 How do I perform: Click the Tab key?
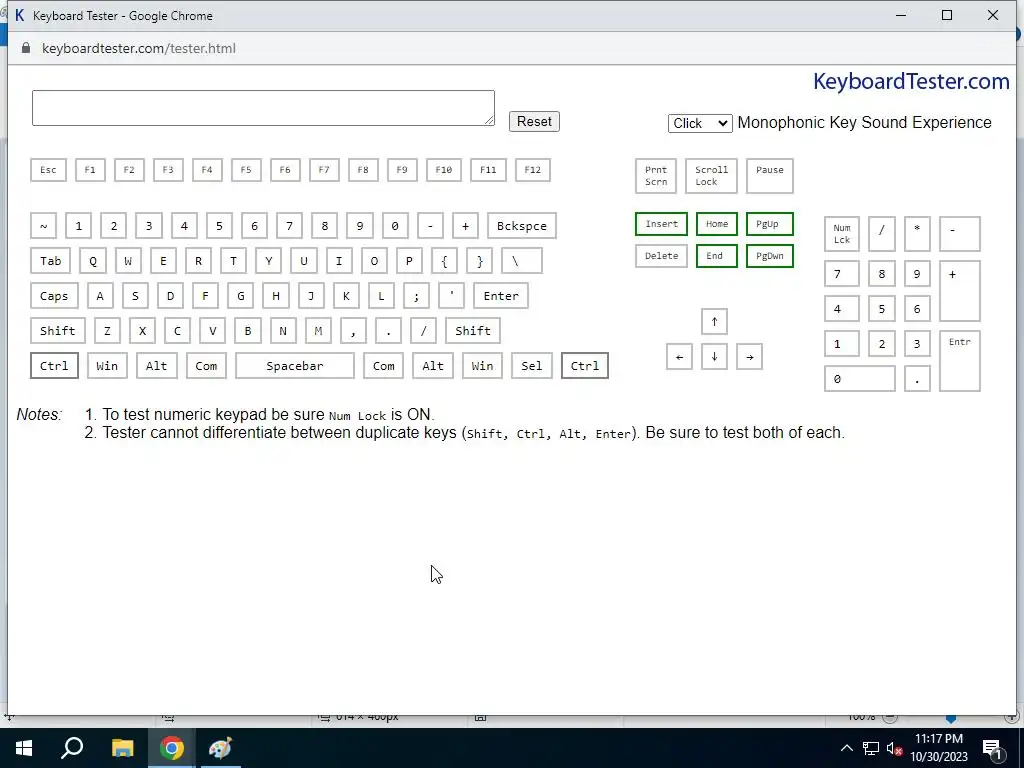coord(50,261)
